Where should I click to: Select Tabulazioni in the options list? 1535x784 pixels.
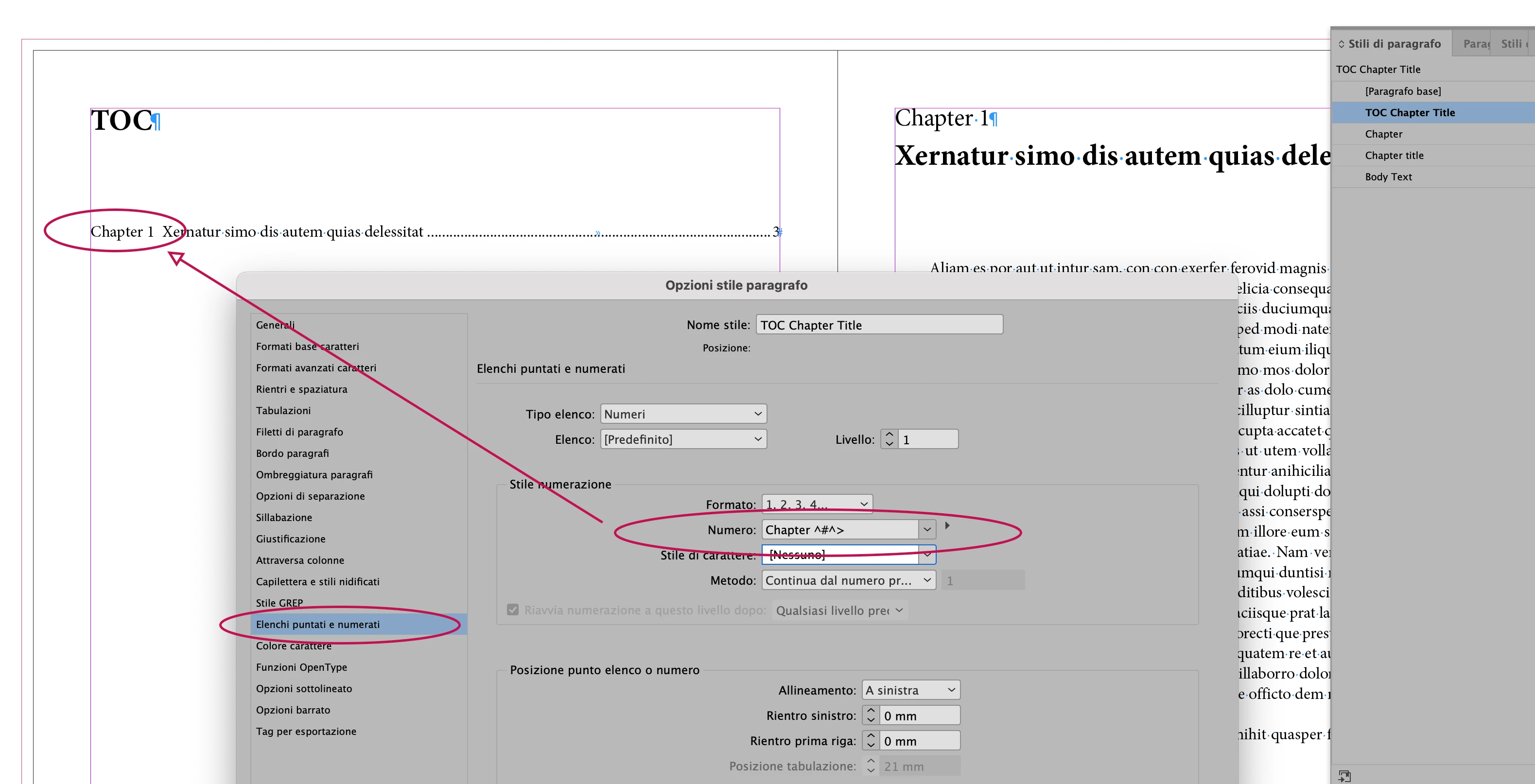(x=283, y=410)
